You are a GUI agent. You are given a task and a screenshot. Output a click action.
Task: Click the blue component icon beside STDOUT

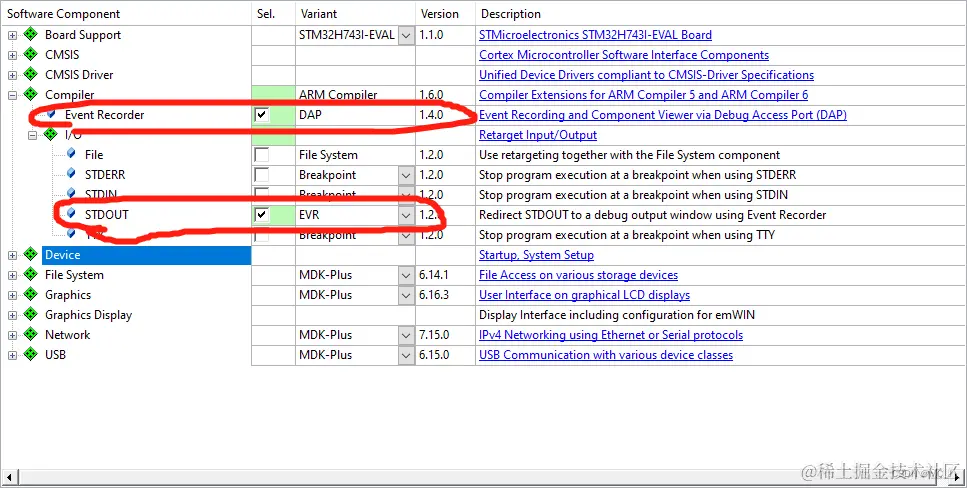click(x=72, y=213)
